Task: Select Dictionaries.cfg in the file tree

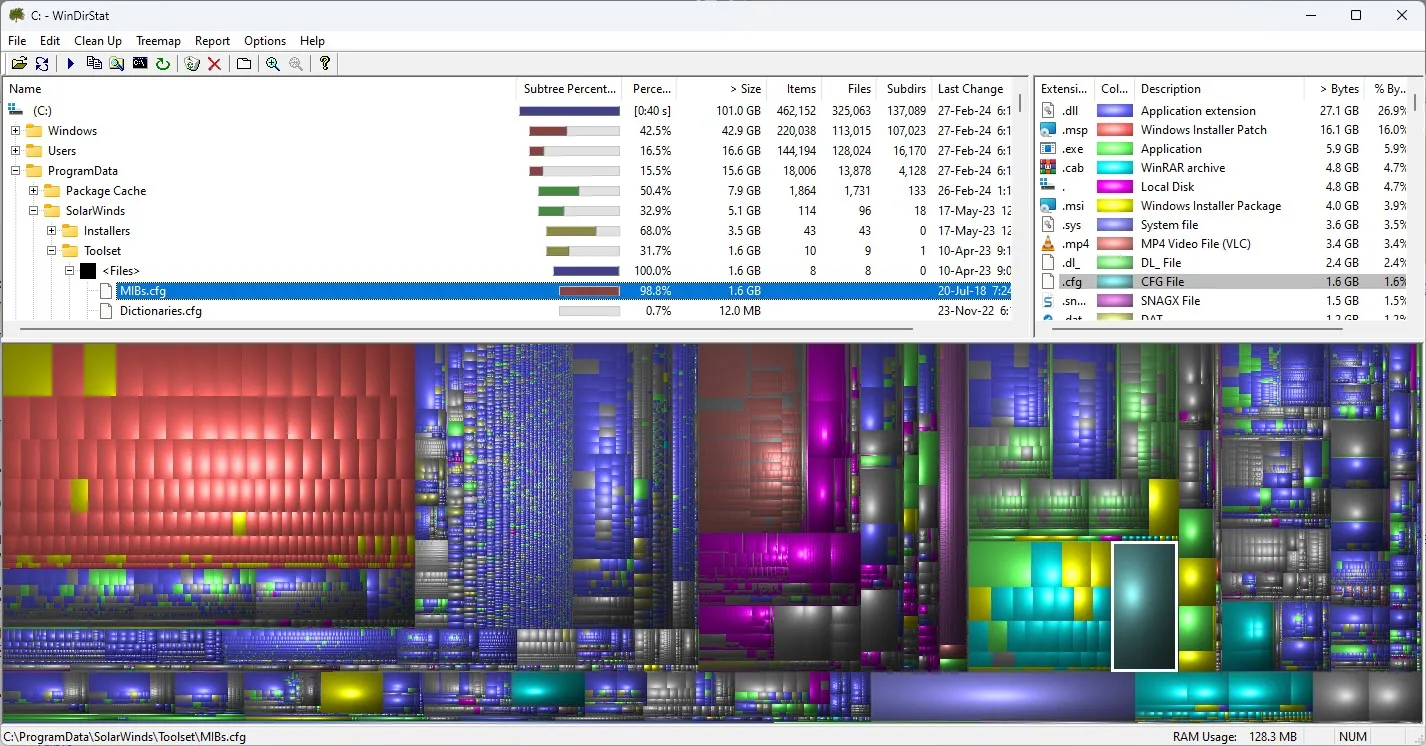Action: [x=160, y=311]
